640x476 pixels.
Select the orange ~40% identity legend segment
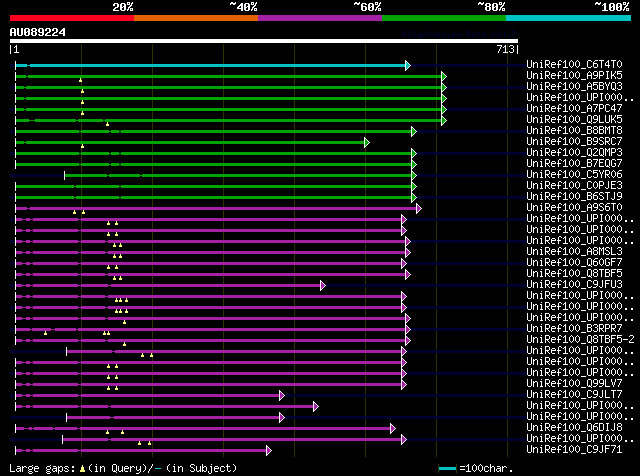tap(196, 18)
